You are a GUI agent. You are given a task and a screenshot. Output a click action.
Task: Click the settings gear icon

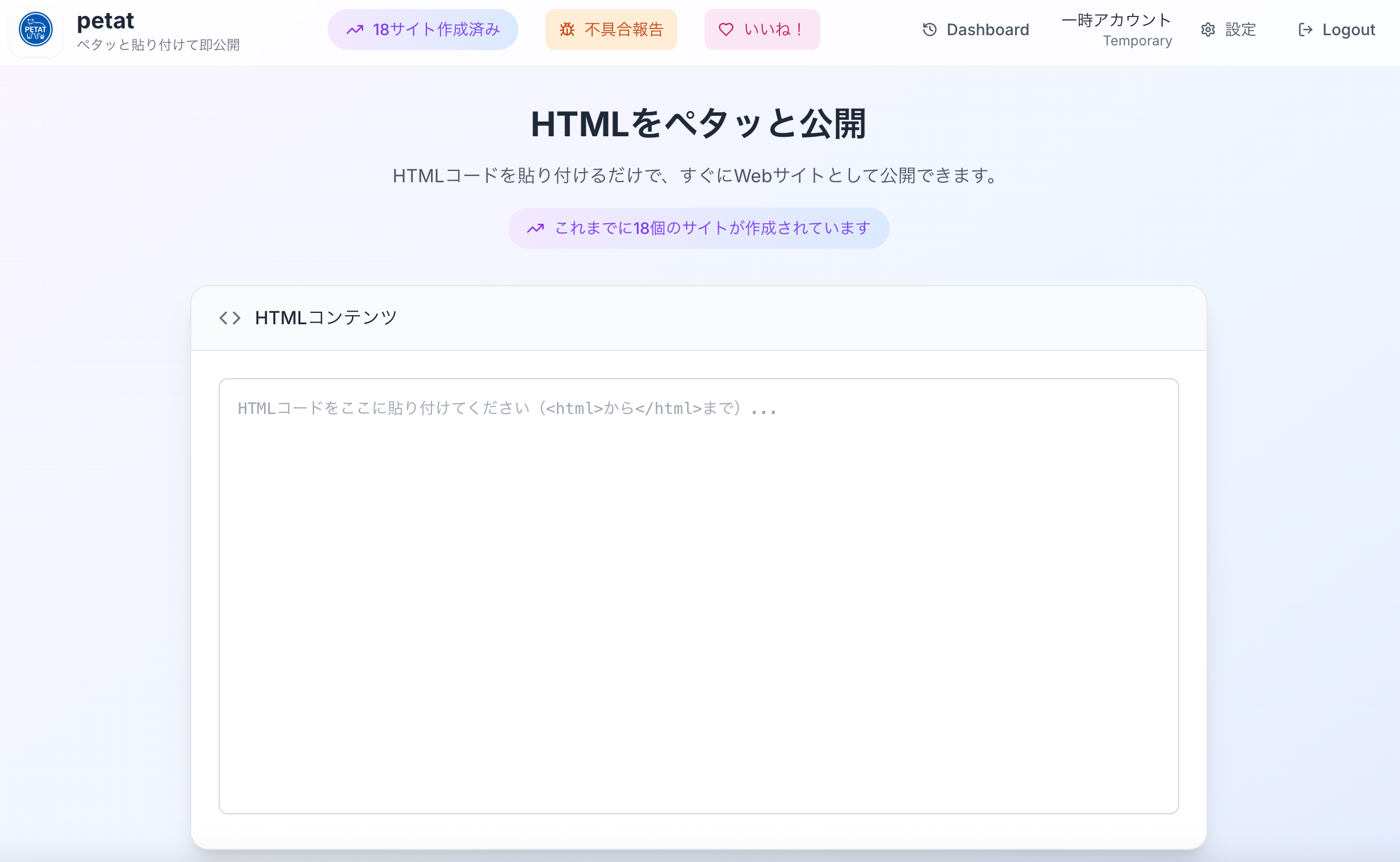click(1208, 30)
